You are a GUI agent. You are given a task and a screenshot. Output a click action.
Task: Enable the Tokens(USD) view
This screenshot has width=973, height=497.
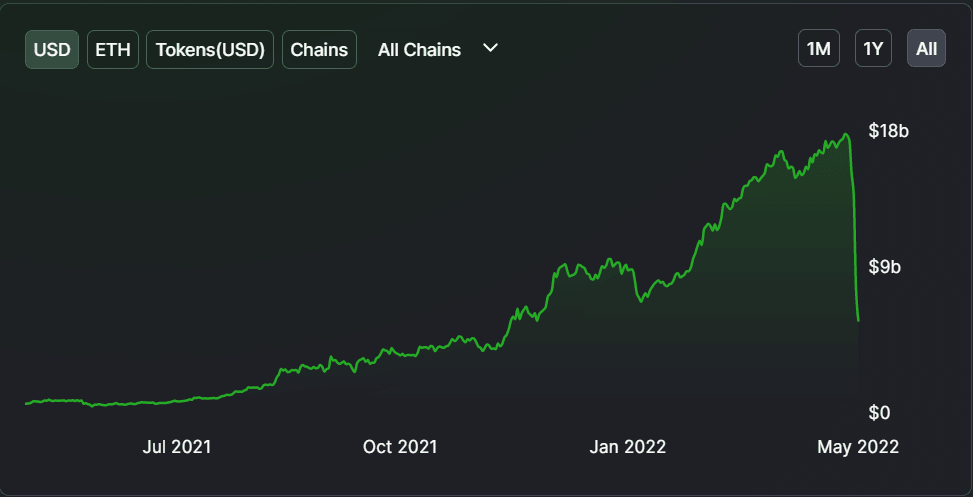[x=211, y=49]
